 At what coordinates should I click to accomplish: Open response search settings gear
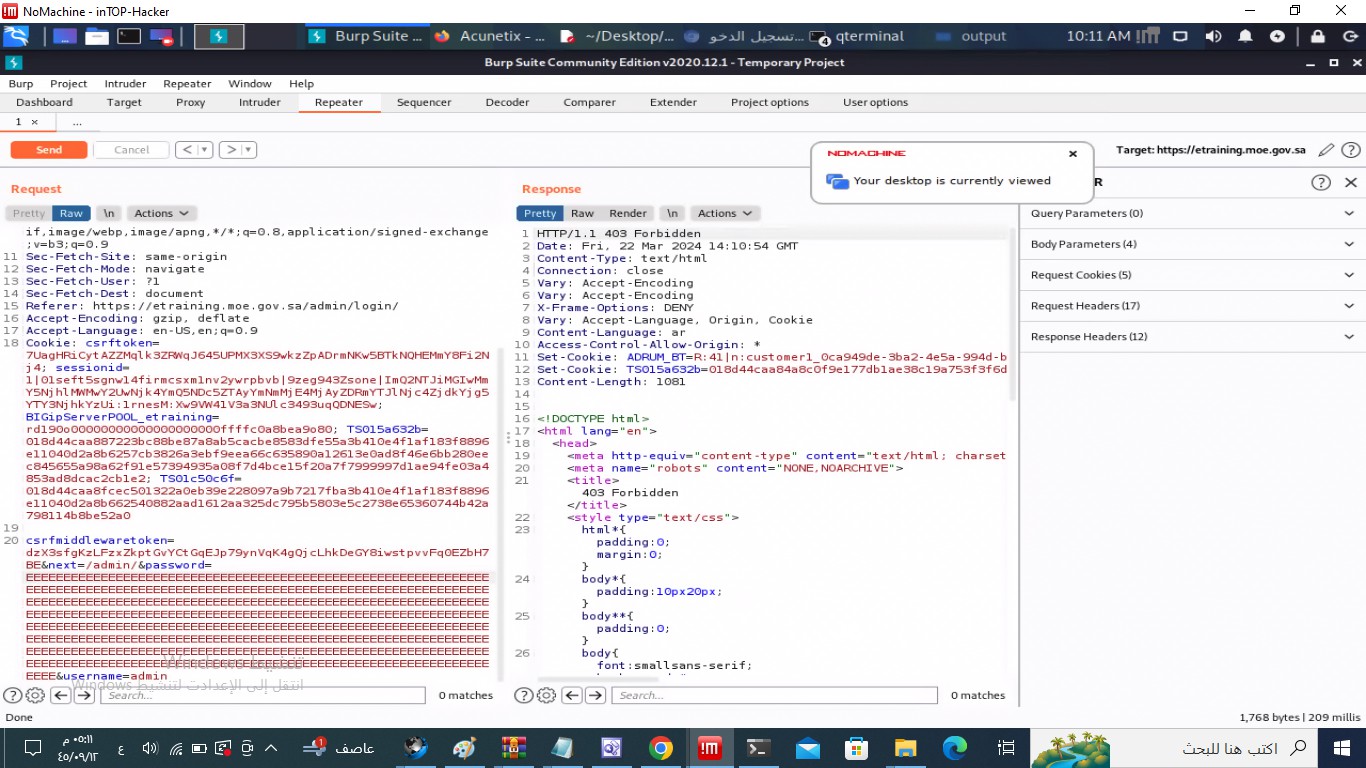coord(546,695)
